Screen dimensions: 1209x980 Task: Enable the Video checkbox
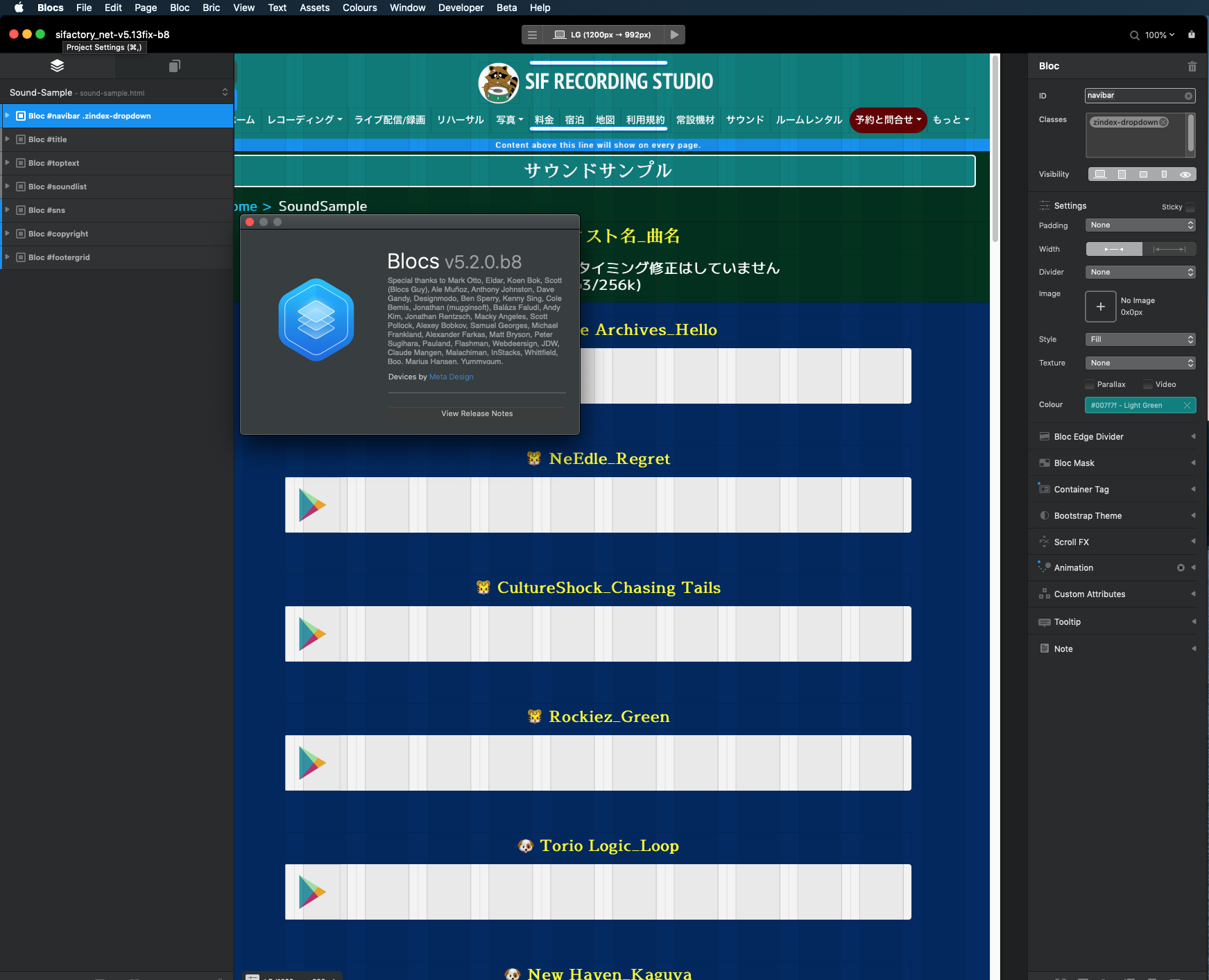1148,384
